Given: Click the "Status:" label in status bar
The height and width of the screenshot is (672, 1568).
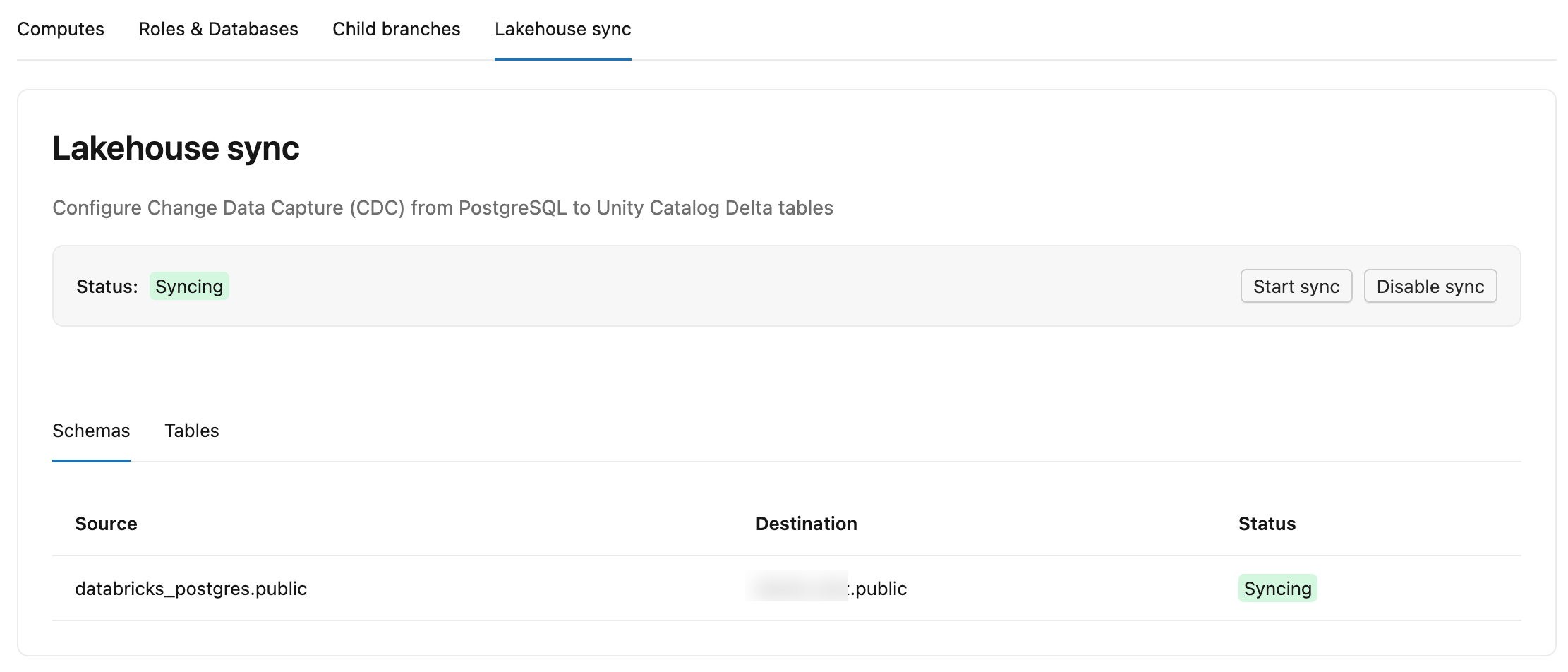Looking at the screenshot, I should click(107, 287).
